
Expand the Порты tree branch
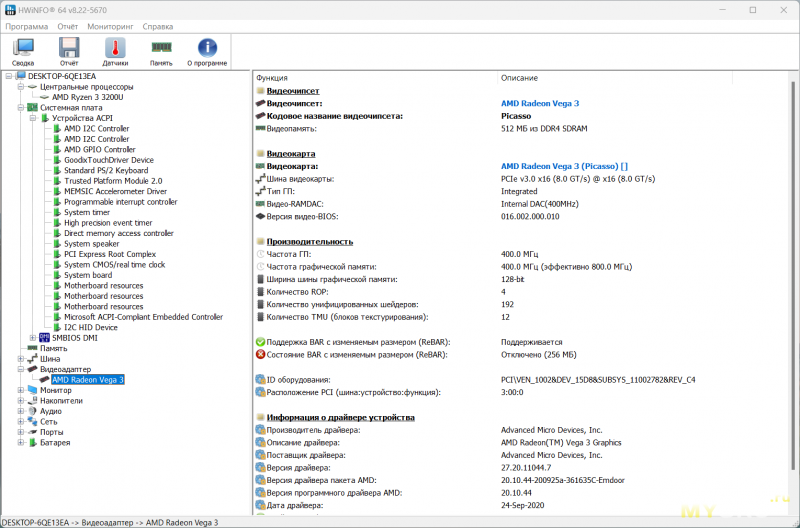pos(20,432)
